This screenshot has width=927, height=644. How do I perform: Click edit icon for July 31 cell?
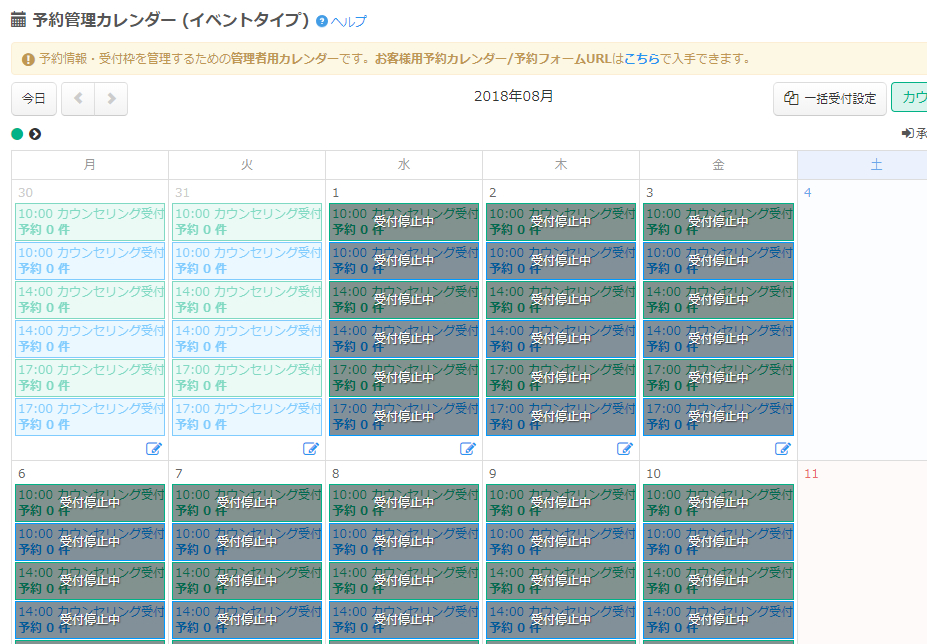(311, 449)
